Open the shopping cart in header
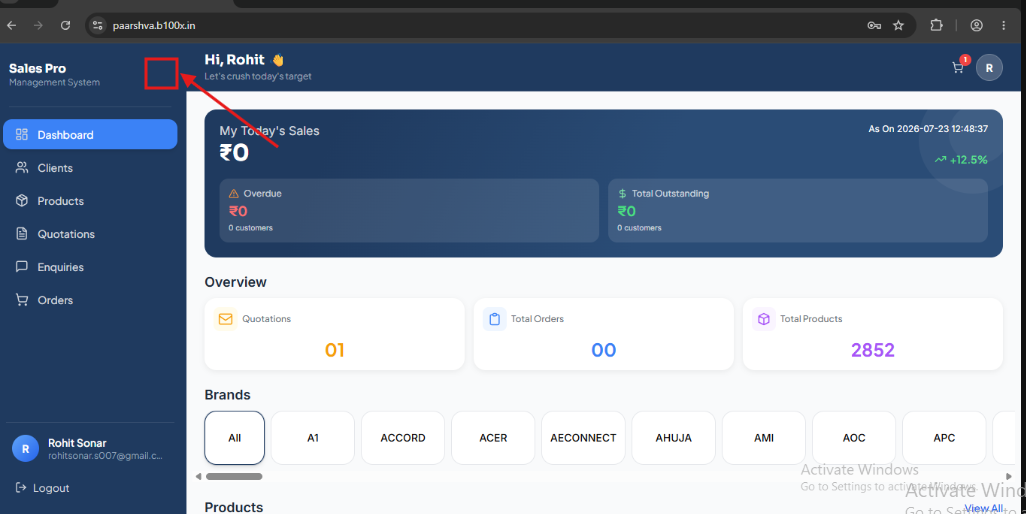This screenshot has width=1026, height=514. pyautogui.click(x=958, y=67)
